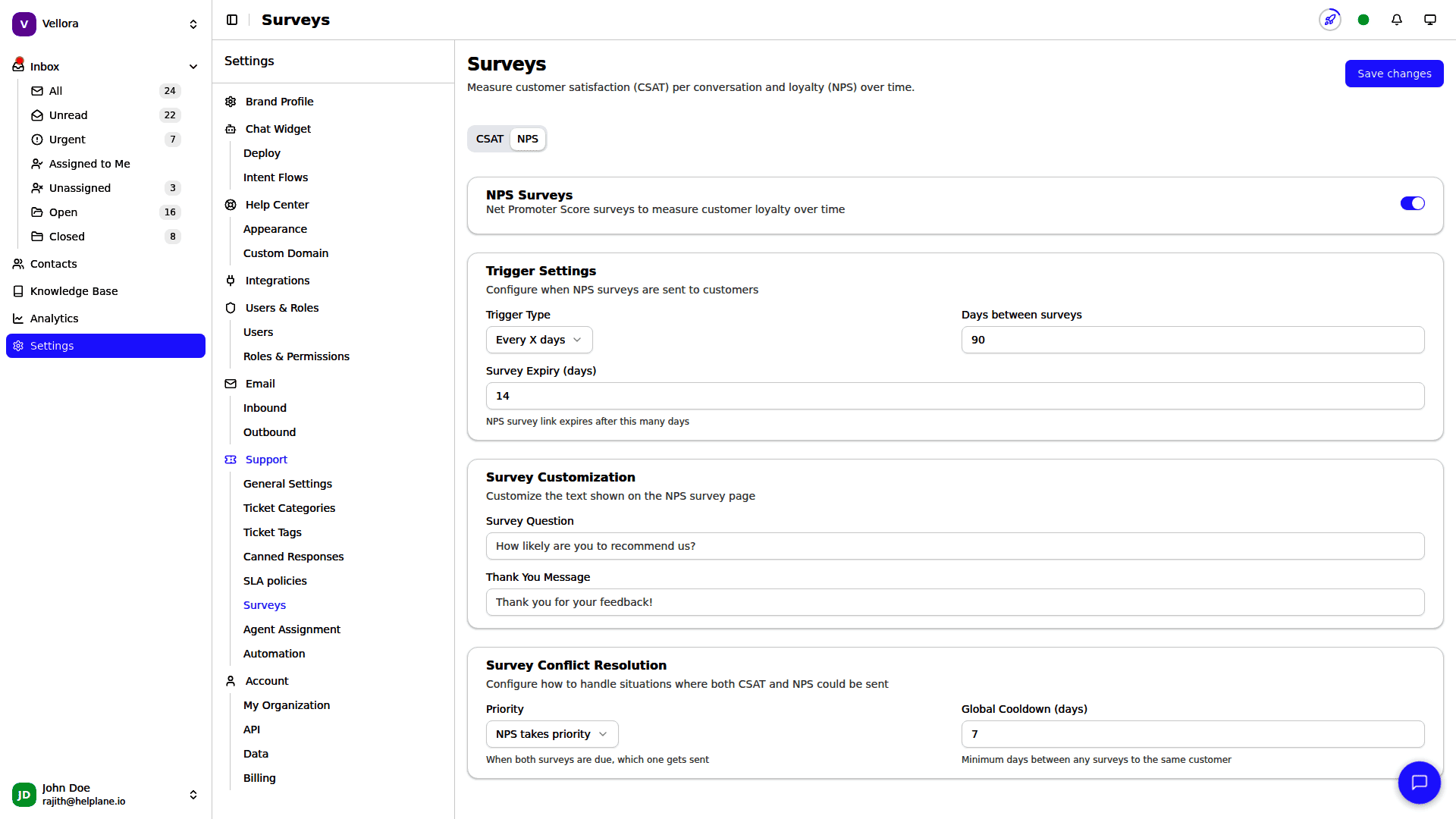
Task: Click the green status indicator
Action: pyautogui.click(x=1363, y=20)
